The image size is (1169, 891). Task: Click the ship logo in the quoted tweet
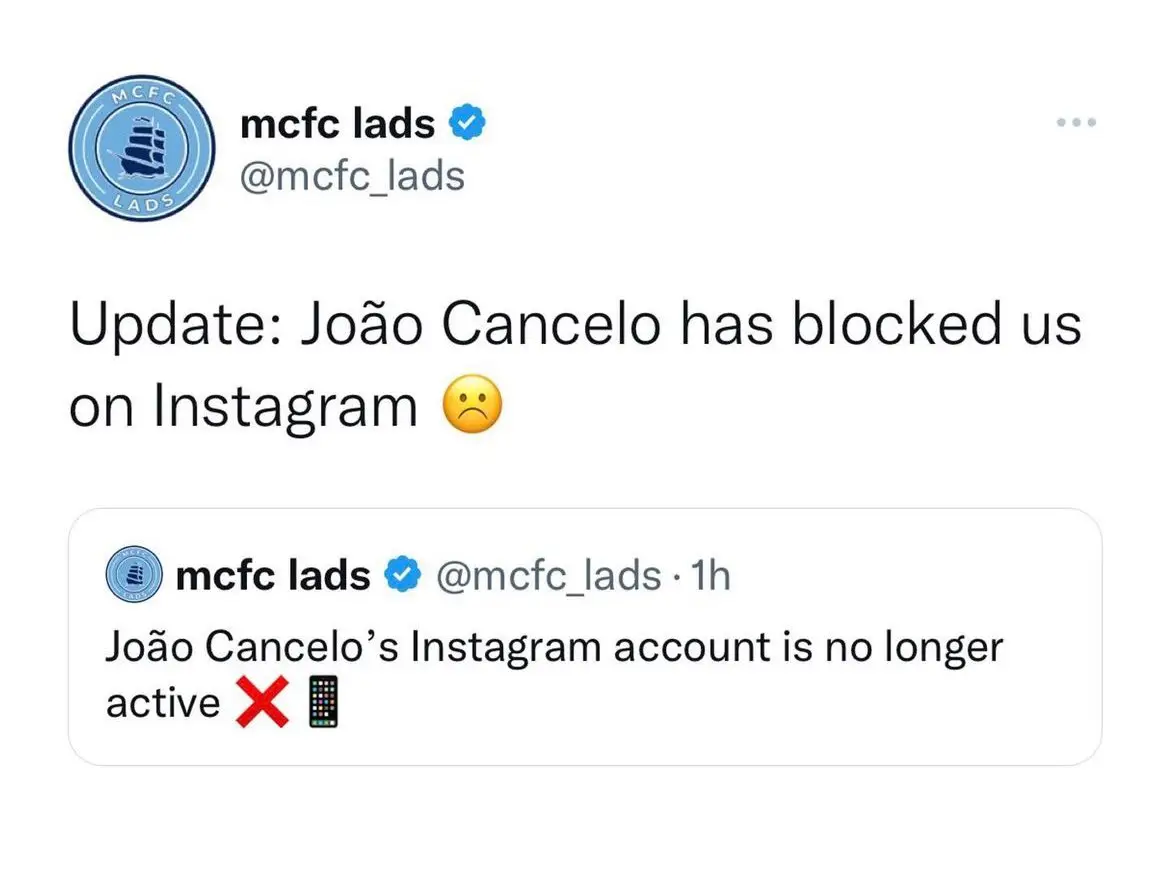point(133,575)
